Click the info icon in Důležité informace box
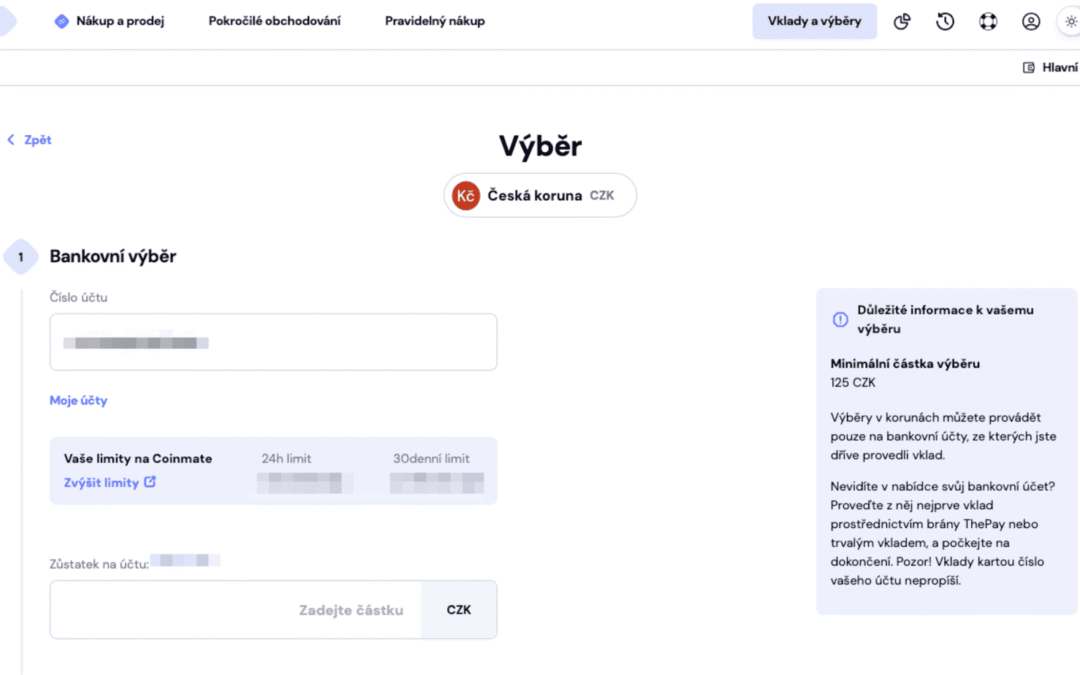Screen dimensions: 1080x675 (840, 319)
